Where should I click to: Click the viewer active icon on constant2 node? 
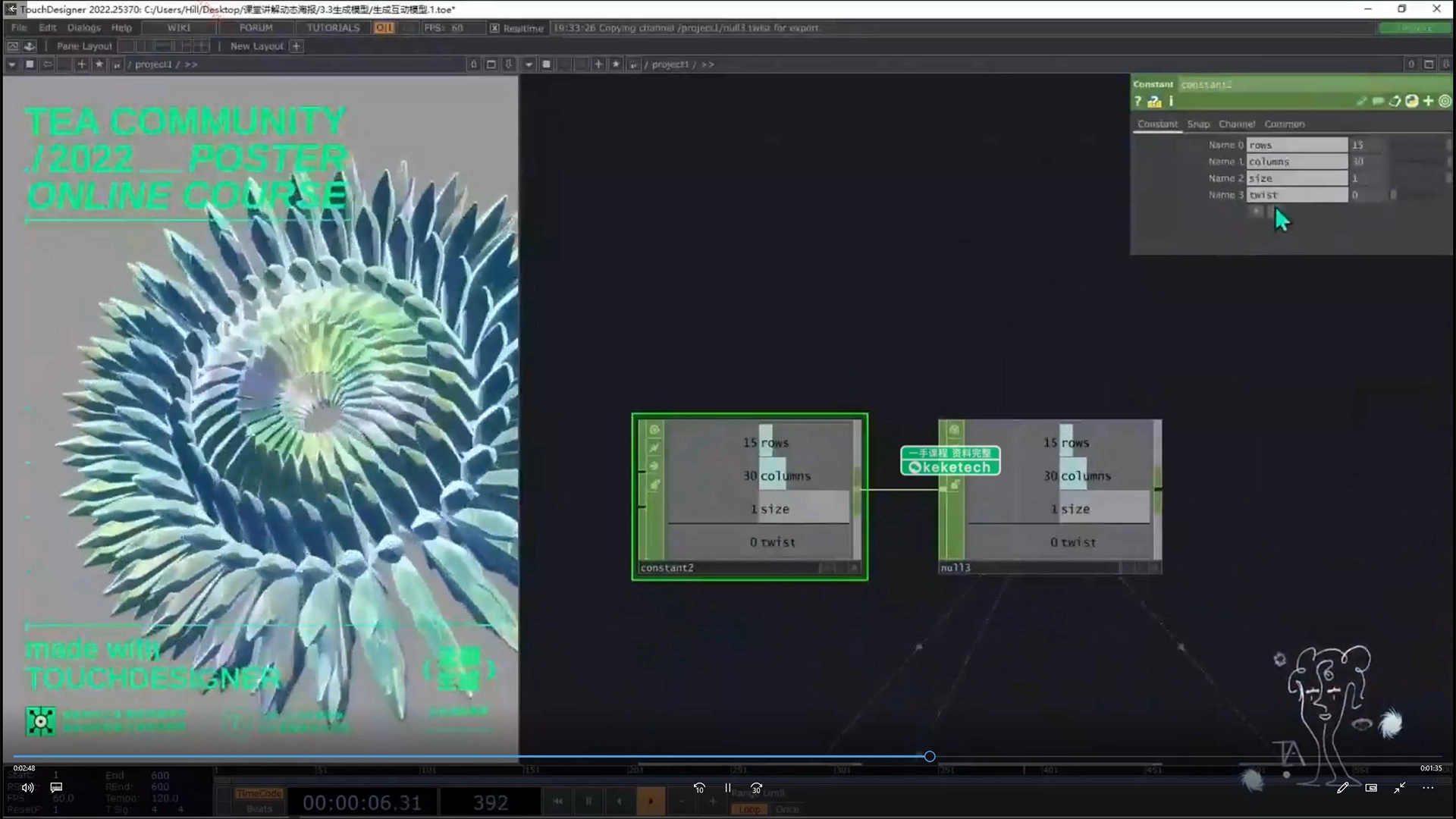point(854,567)
